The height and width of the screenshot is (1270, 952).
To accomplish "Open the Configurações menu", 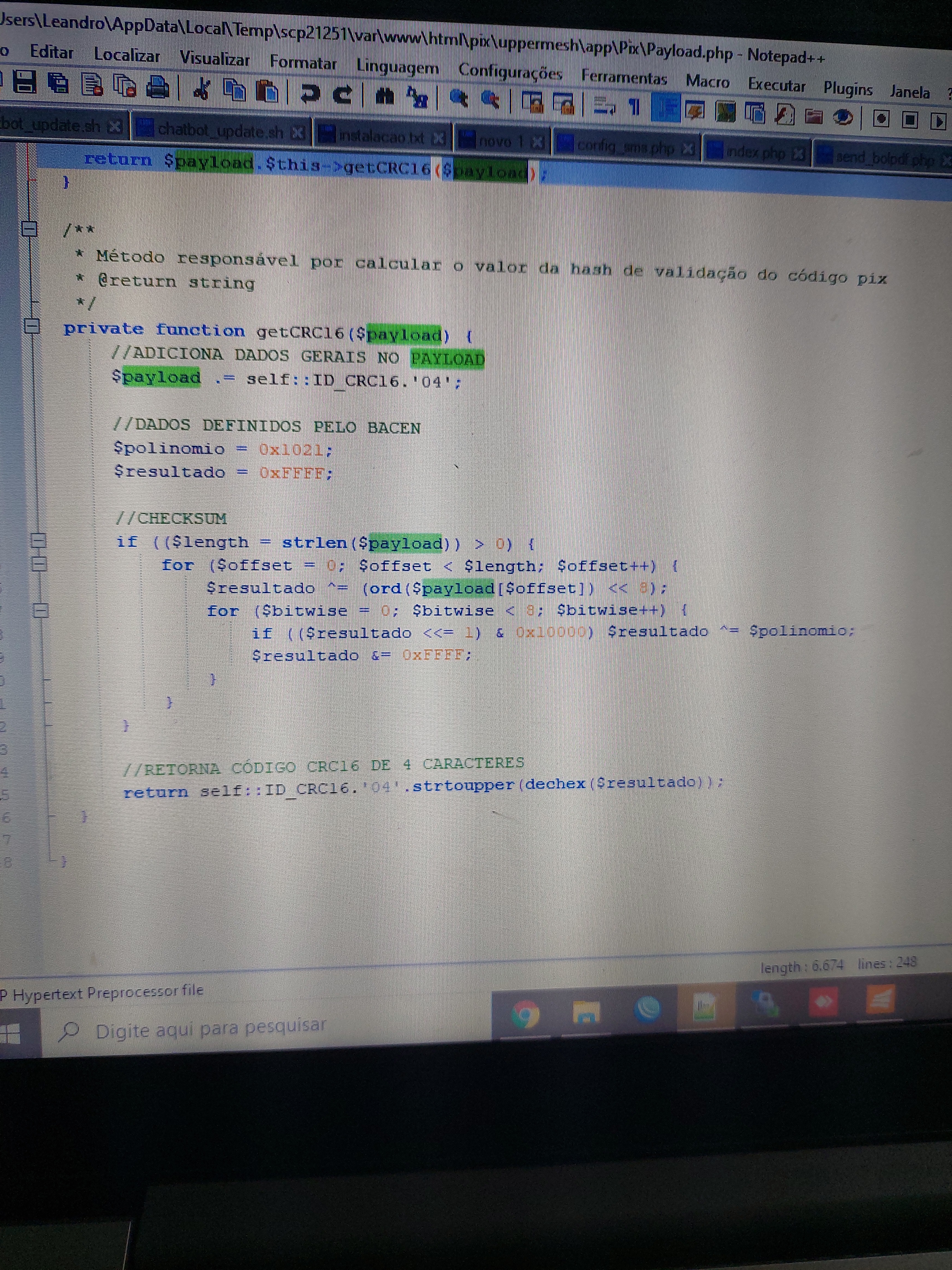I will 510,71.
